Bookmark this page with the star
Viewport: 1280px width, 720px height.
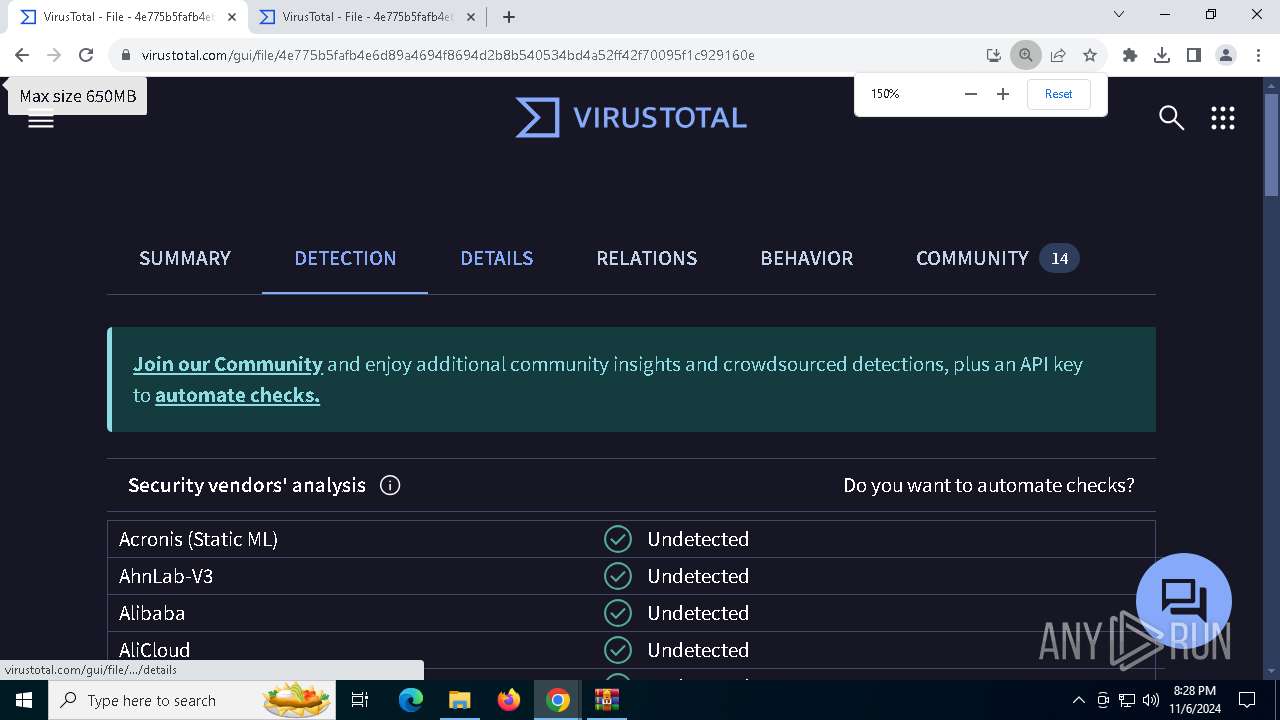(x=1090, y=55)
